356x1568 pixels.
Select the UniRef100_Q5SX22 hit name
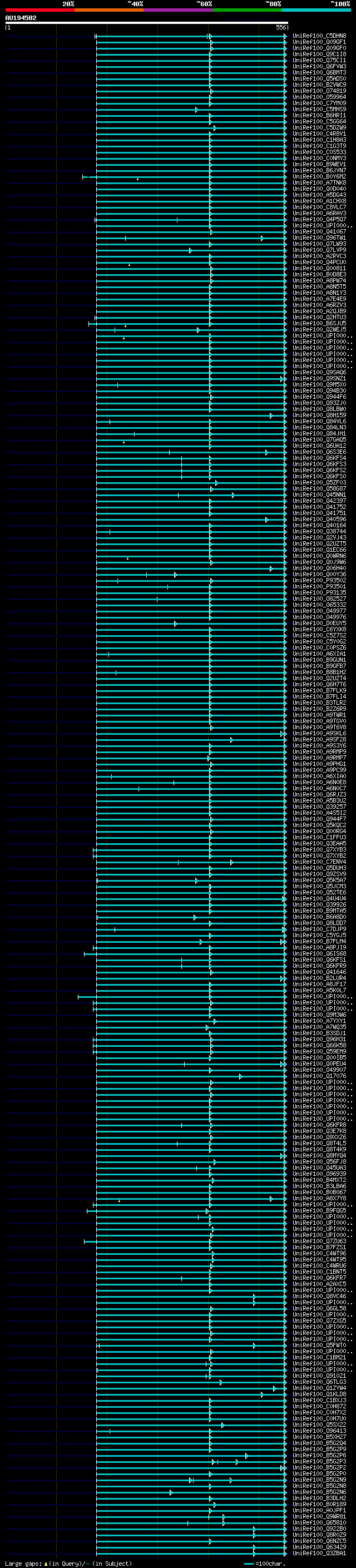point(319,1424)
